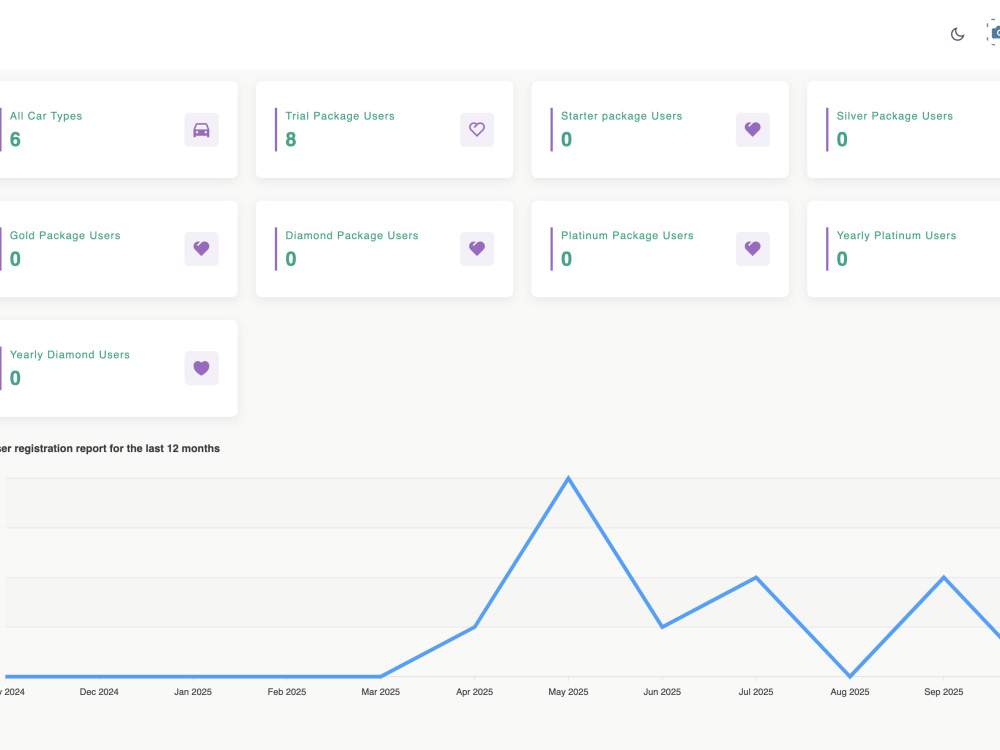Click the Sep 2025 axis label

pos(944,692)
